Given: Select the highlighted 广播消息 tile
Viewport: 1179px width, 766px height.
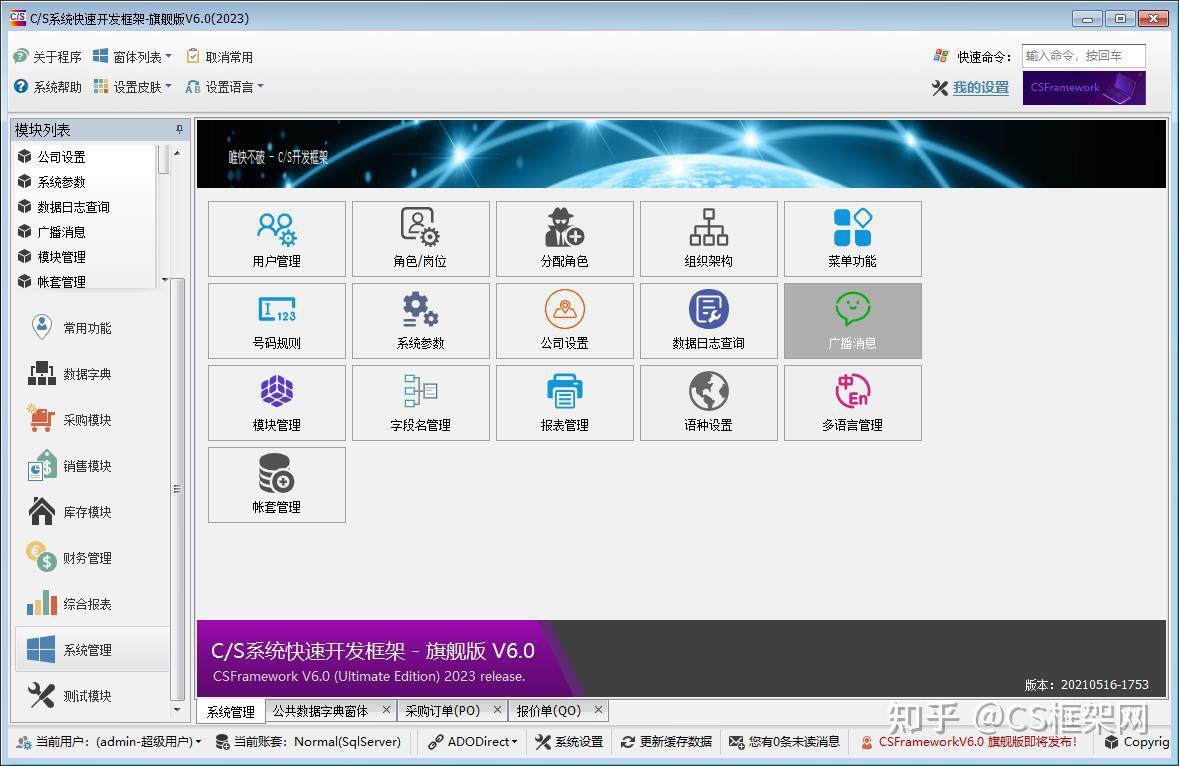Looking at the screenshot, I should 852,320.
